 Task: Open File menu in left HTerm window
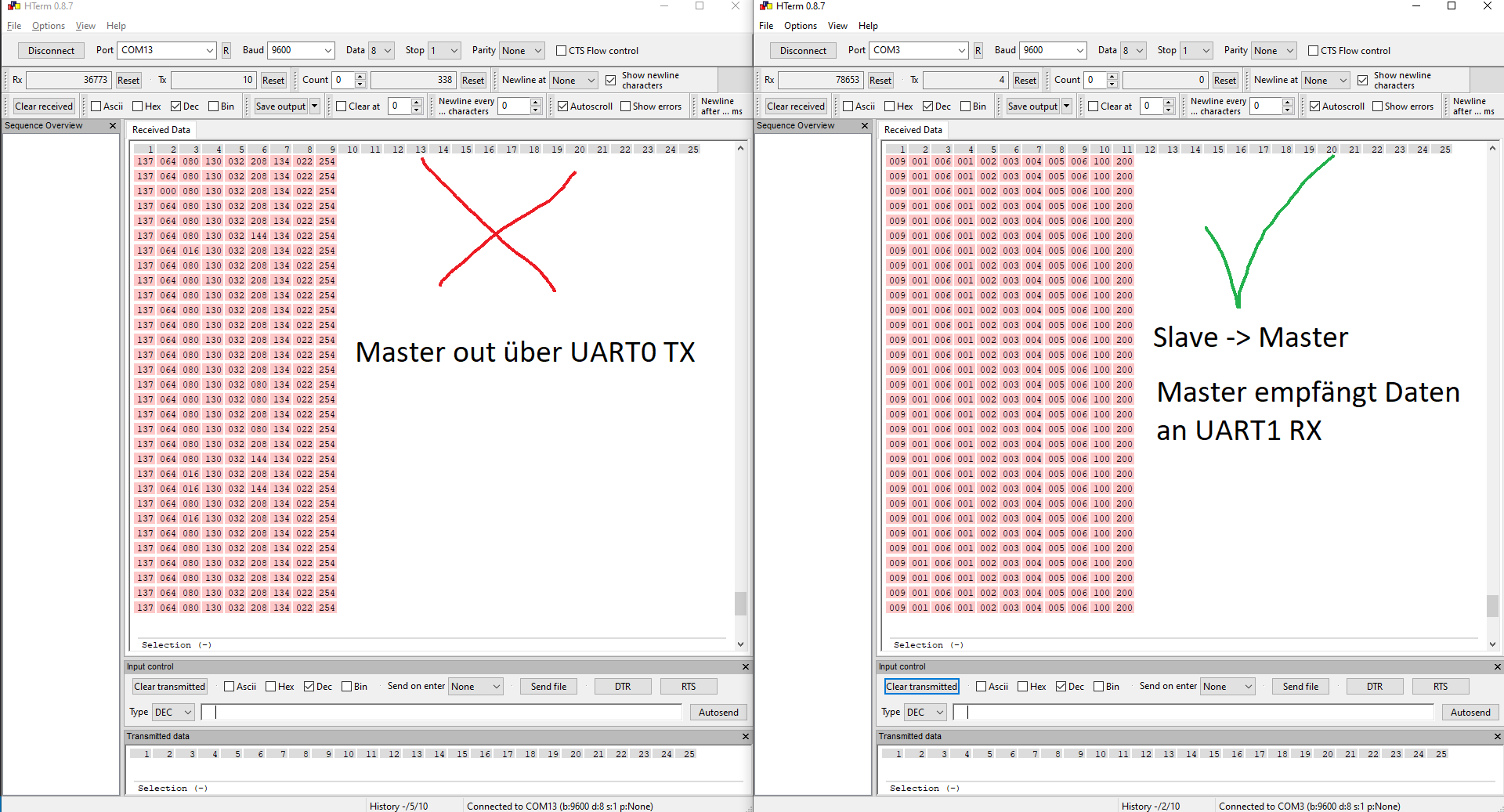point(14,26)
